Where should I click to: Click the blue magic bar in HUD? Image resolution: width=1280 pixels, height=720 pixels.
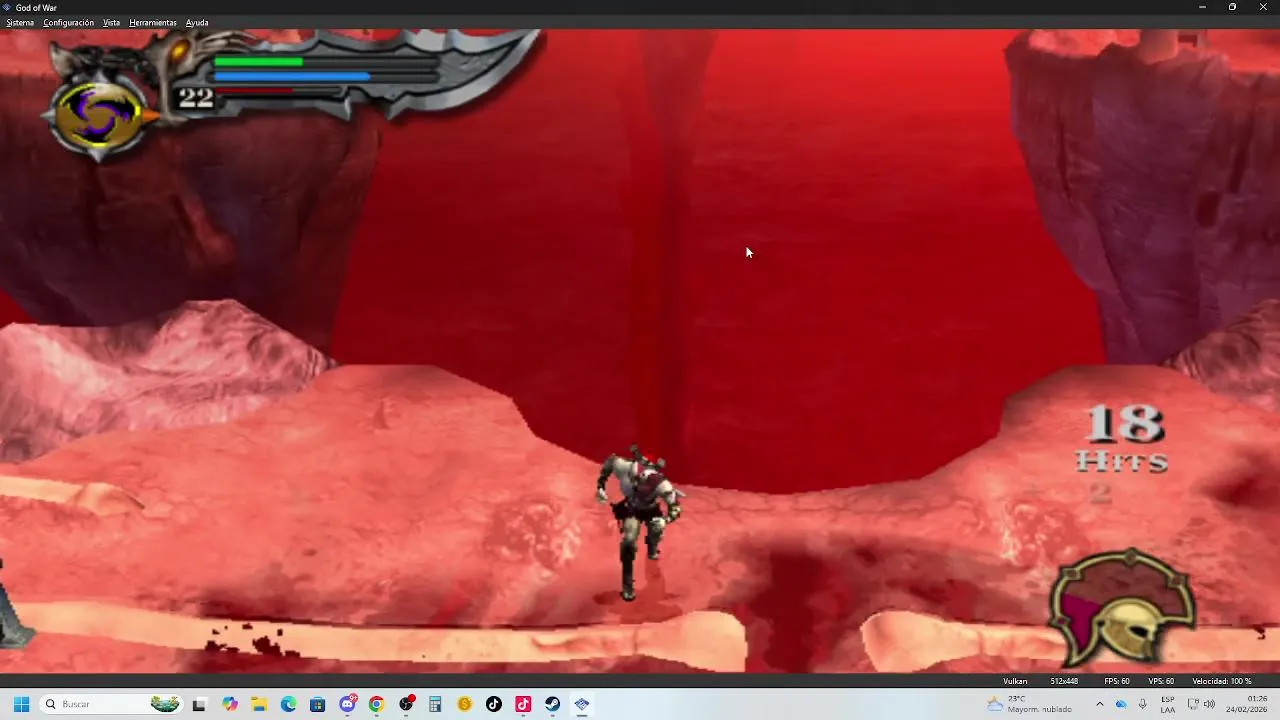click(x=292, y=76)
